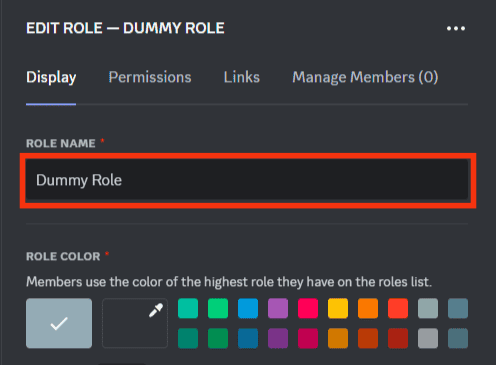Choose the bright red swatch in top row
The image size is (496, 365).
(398, 308)
